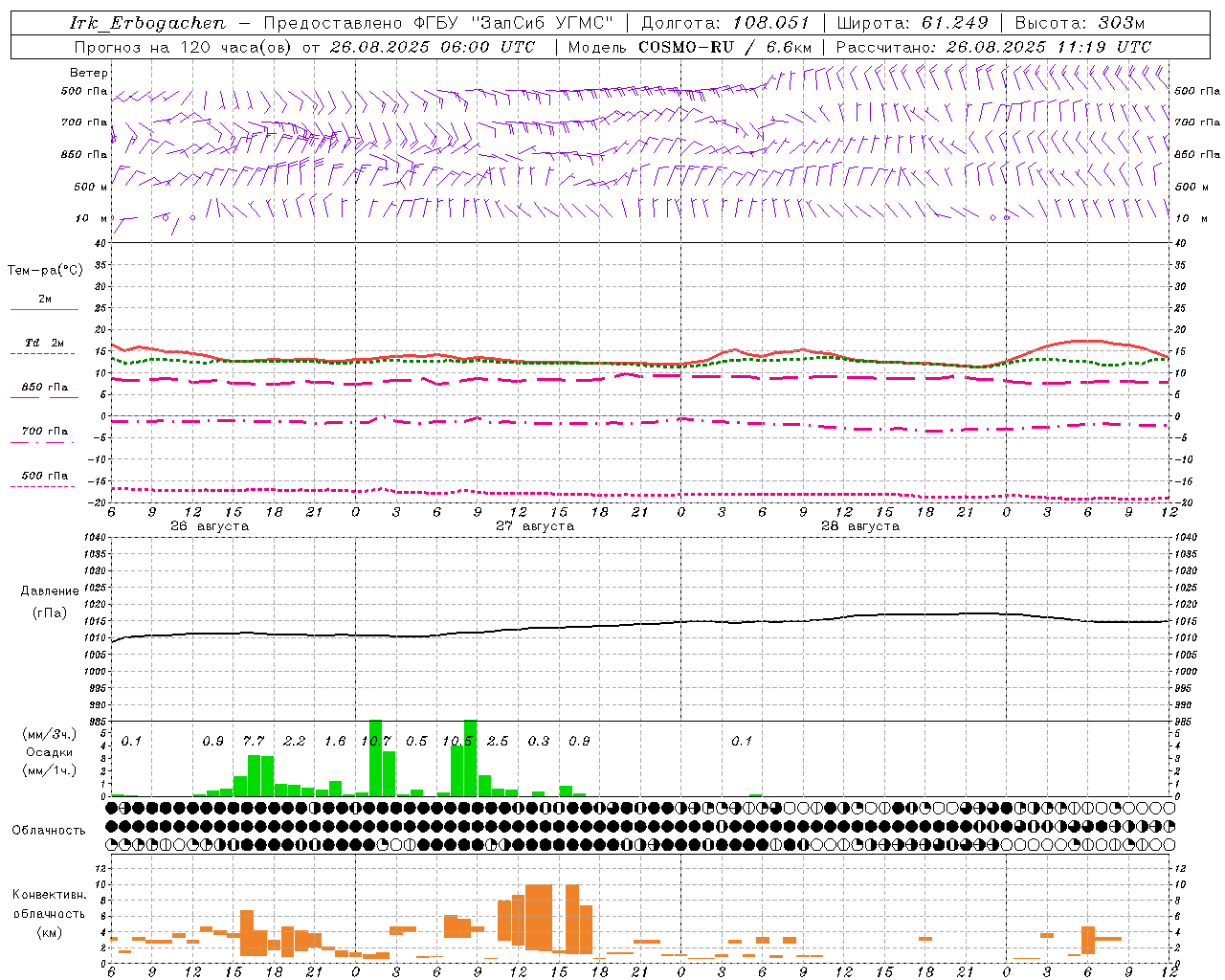
Task: Select the elevation text Высота: 303м
Action: coord(1080,23)
